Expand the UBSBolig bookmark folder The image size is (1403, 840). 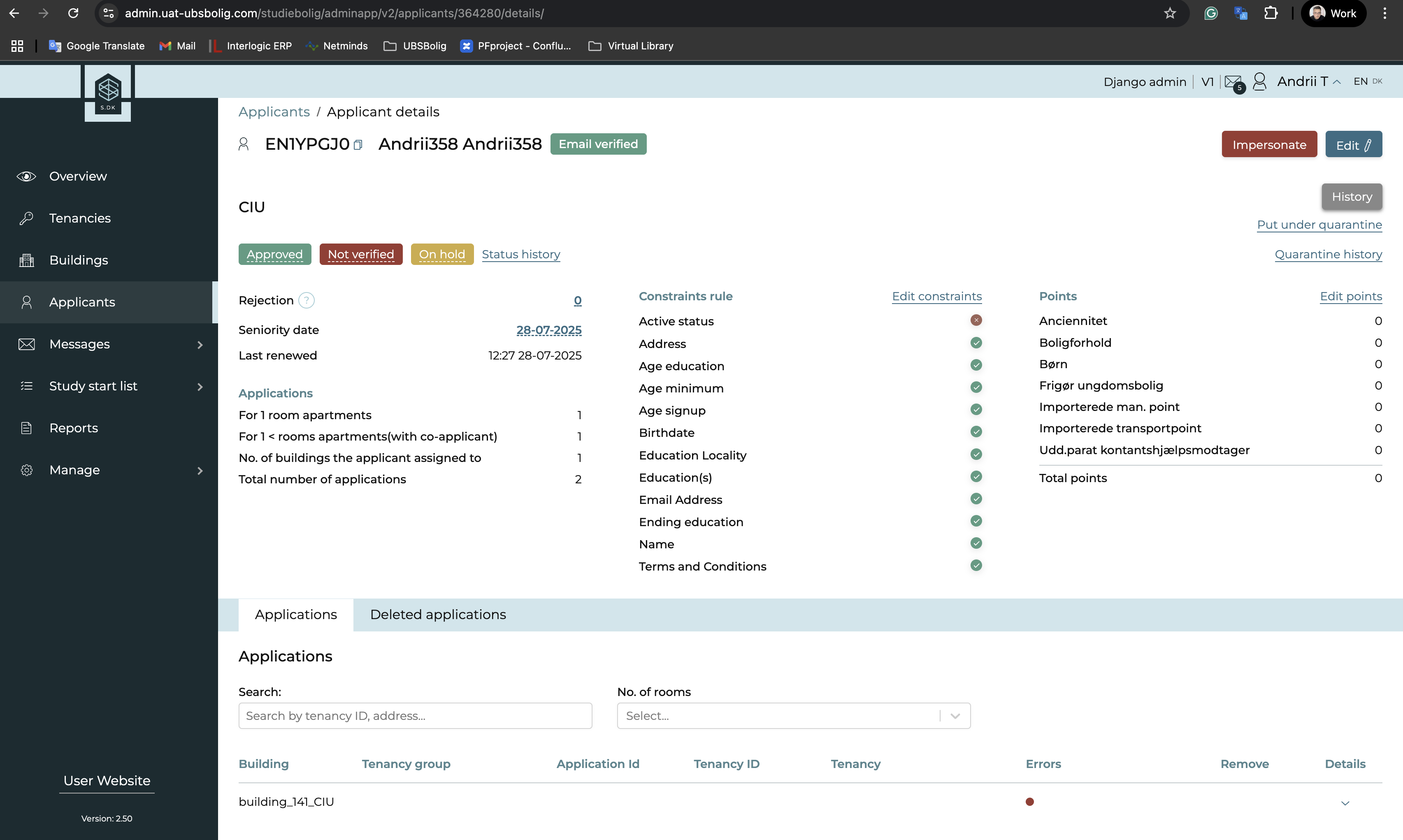click(x=415, y=46)
